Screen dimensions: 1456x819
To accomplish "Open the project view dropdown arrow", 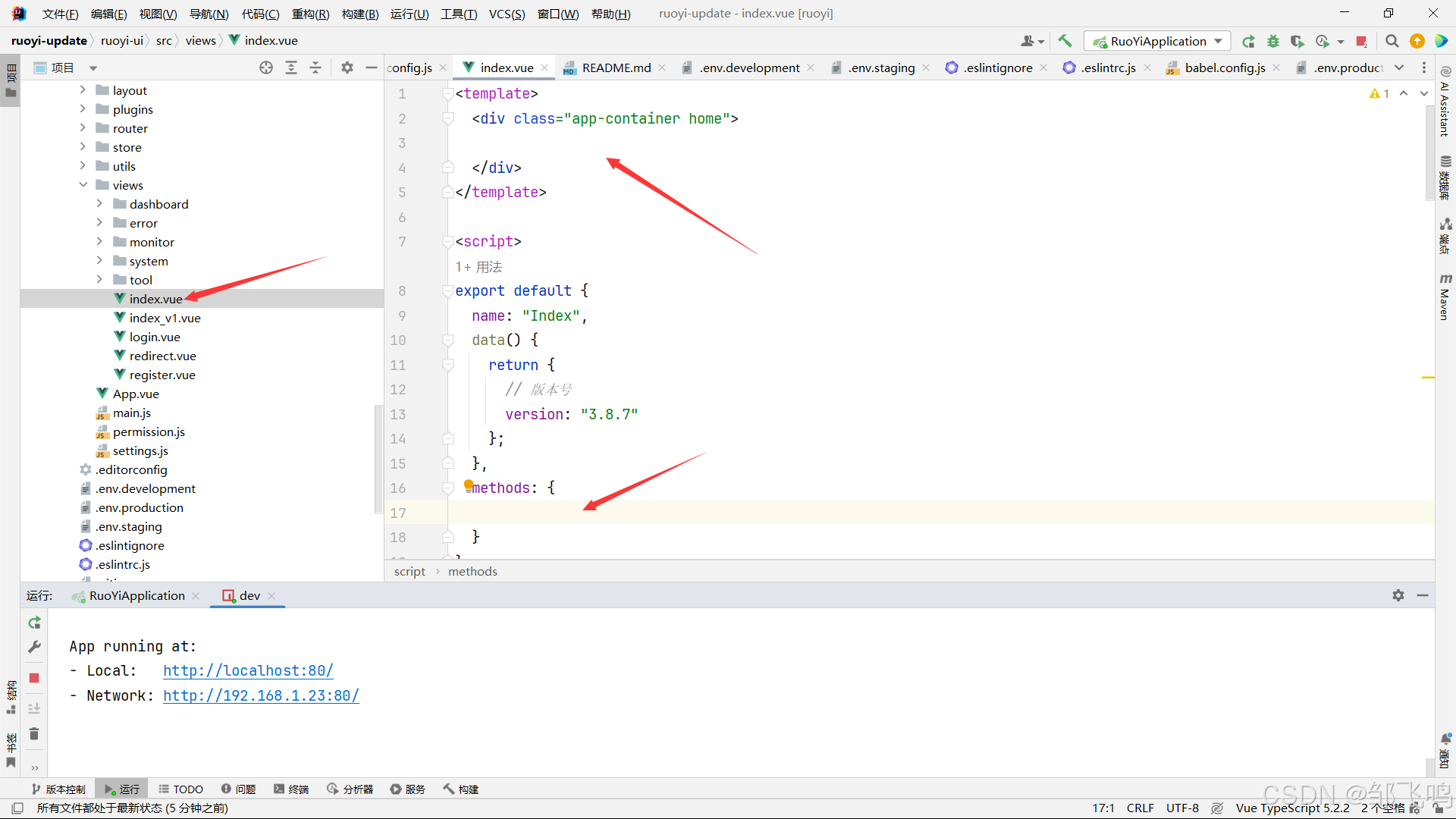I will pos(93,68).
